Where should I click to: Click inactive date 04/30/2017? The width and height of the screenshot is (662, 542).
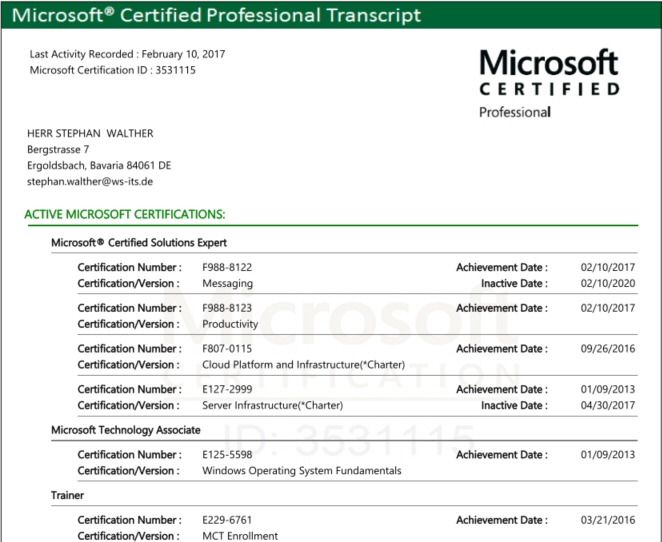tap(608, 405)
